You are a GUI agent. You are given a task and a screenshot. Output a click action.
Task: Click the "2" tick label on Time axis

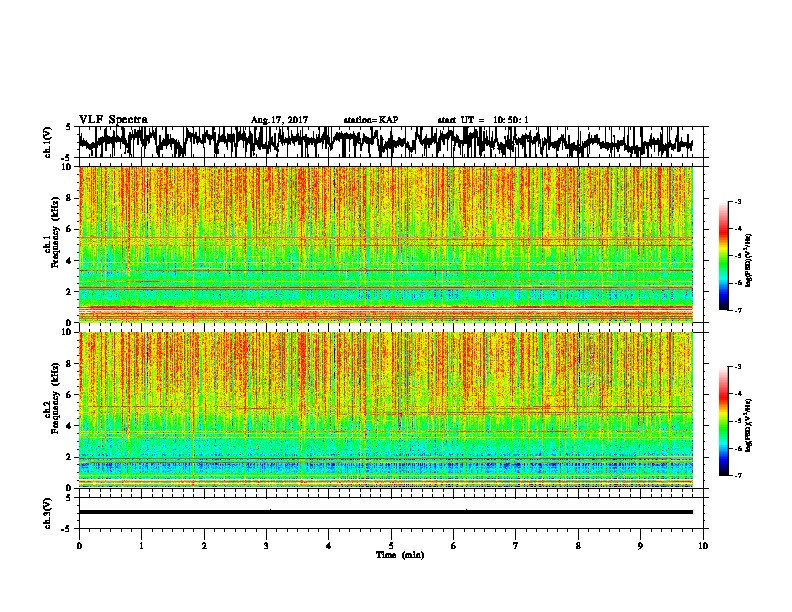click(204, 546)
